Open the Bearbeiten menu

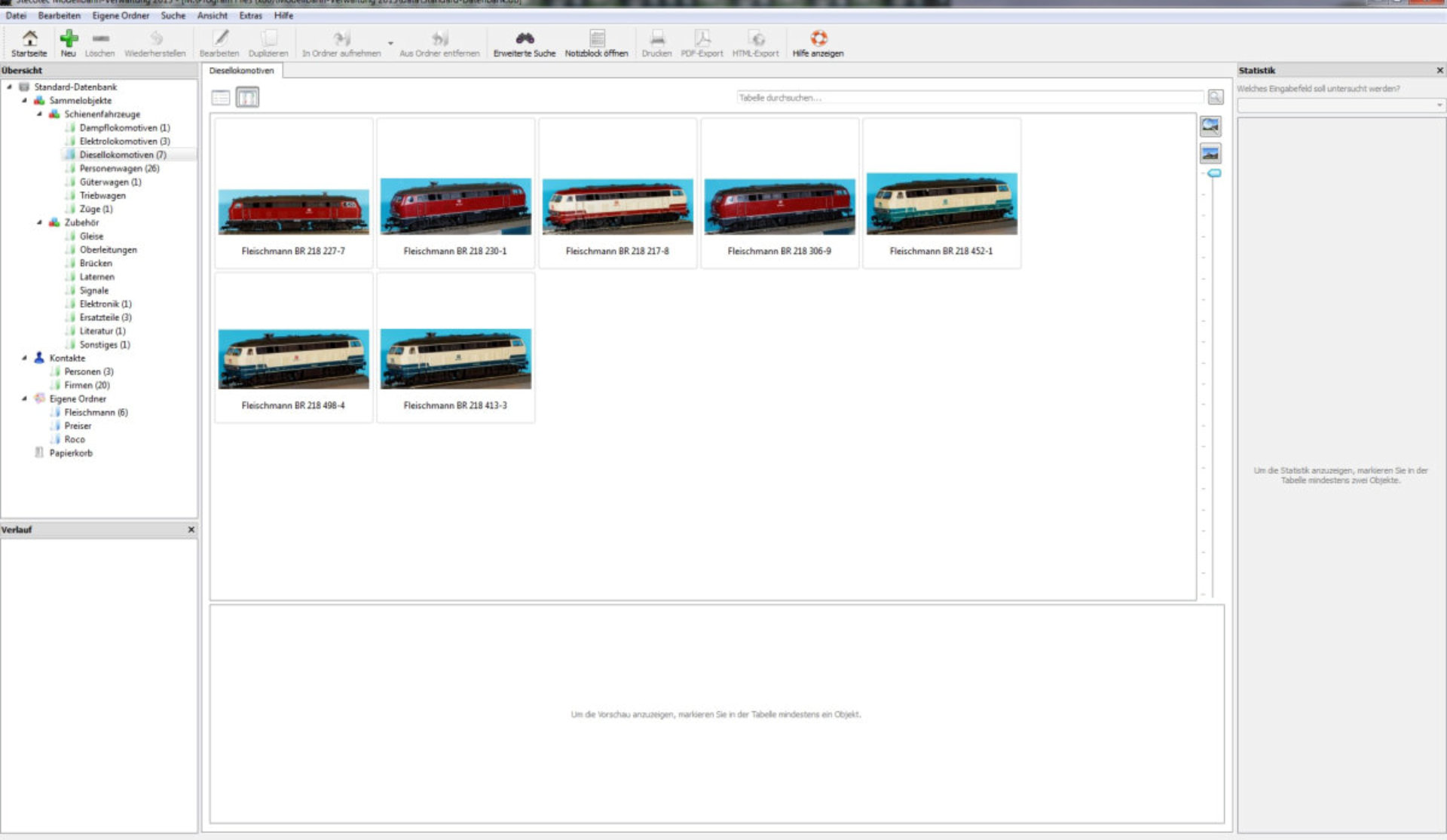pos(59,15)
